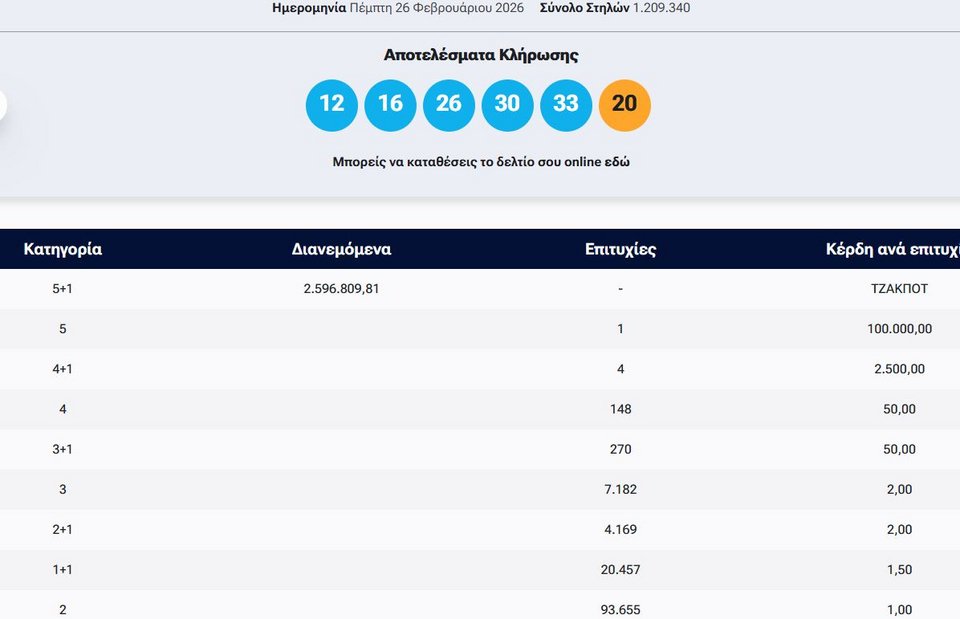Click the Διανεμόμενα column header
The image size is (960, 619).
341,249
